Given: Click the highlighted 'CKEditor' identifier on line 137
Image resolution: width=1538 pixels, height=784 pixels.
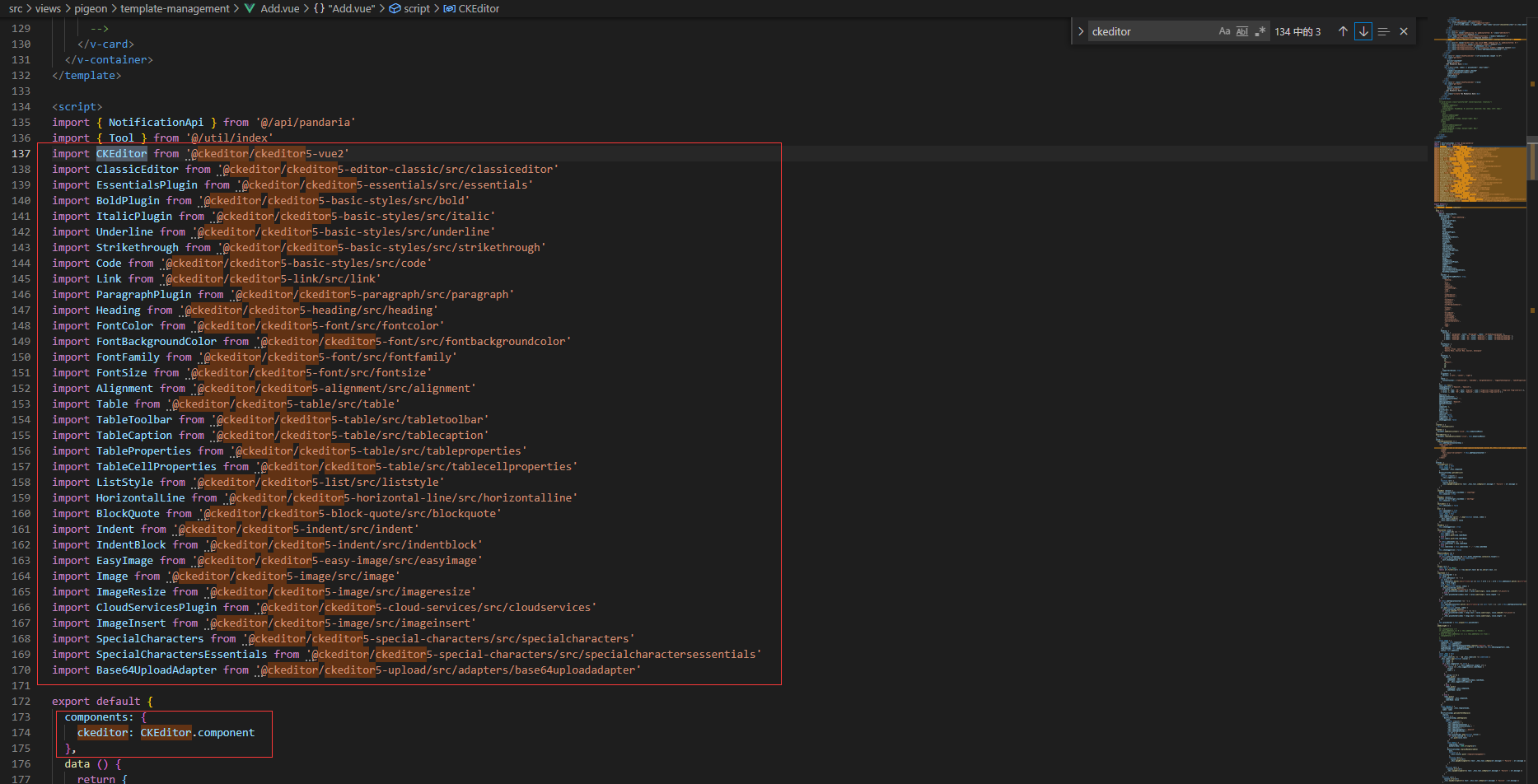Looking at the screenshot, I should click(122, 153).
